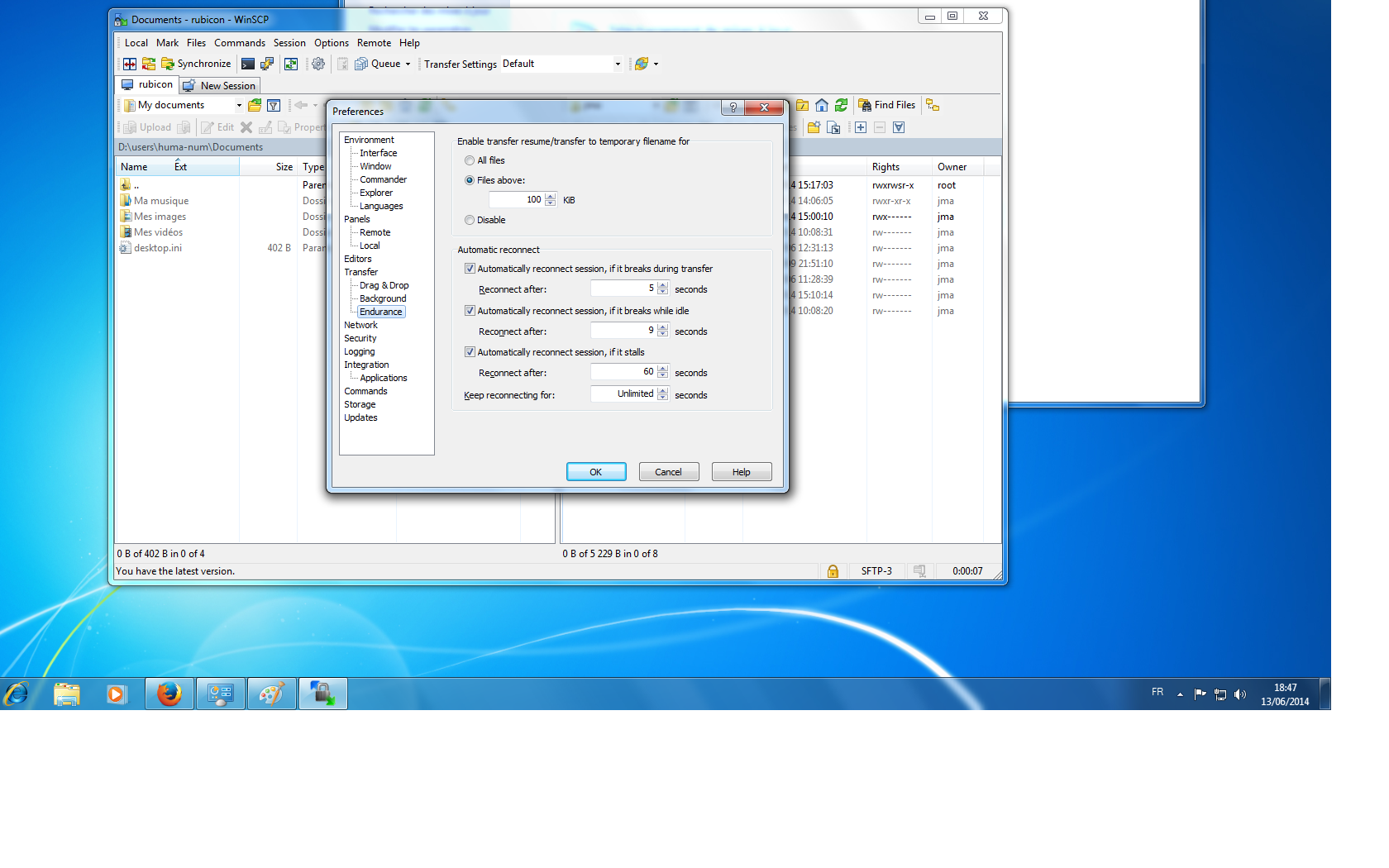Select the 'Disable' radio option
This screenshot has height=868, width=1389.
(x=470, y=220)
